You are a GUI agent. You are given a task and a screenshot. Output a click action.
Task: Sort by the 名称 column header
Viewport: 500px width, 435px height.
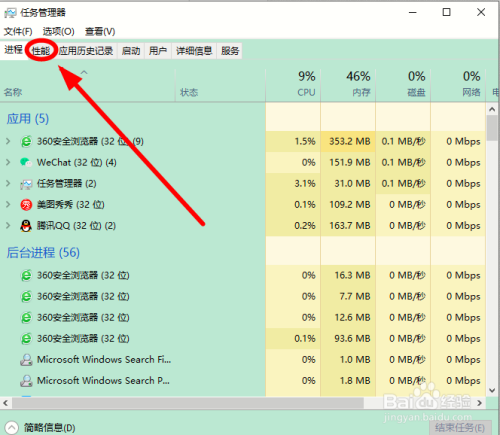[x=87, y=85]
